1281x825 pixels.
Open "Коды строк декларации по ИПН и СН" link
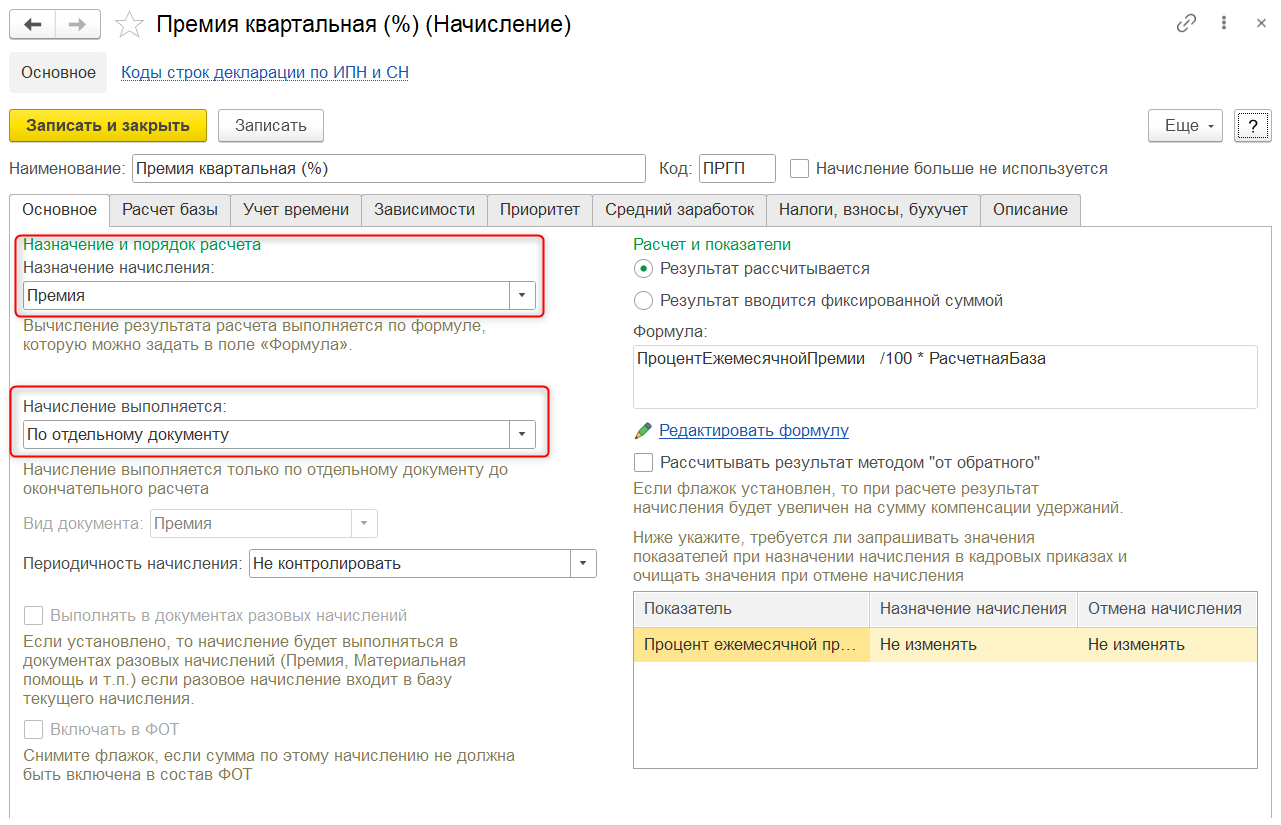[264, 73]
